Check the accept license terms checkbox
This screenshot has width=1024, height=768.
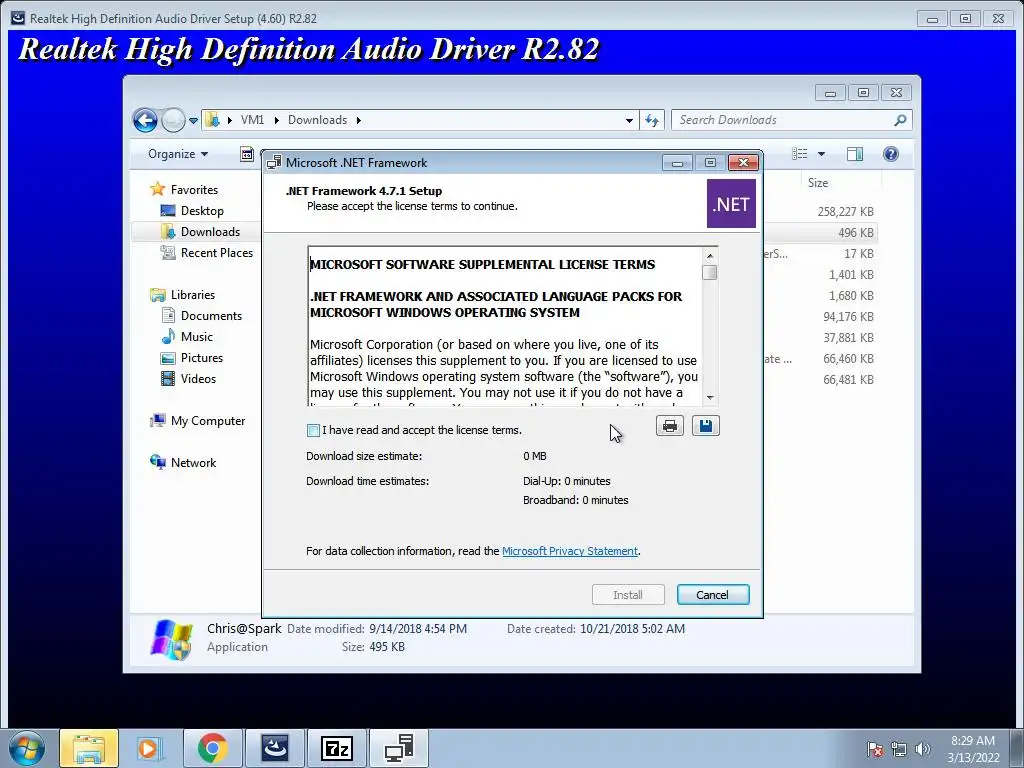(313, 430)
